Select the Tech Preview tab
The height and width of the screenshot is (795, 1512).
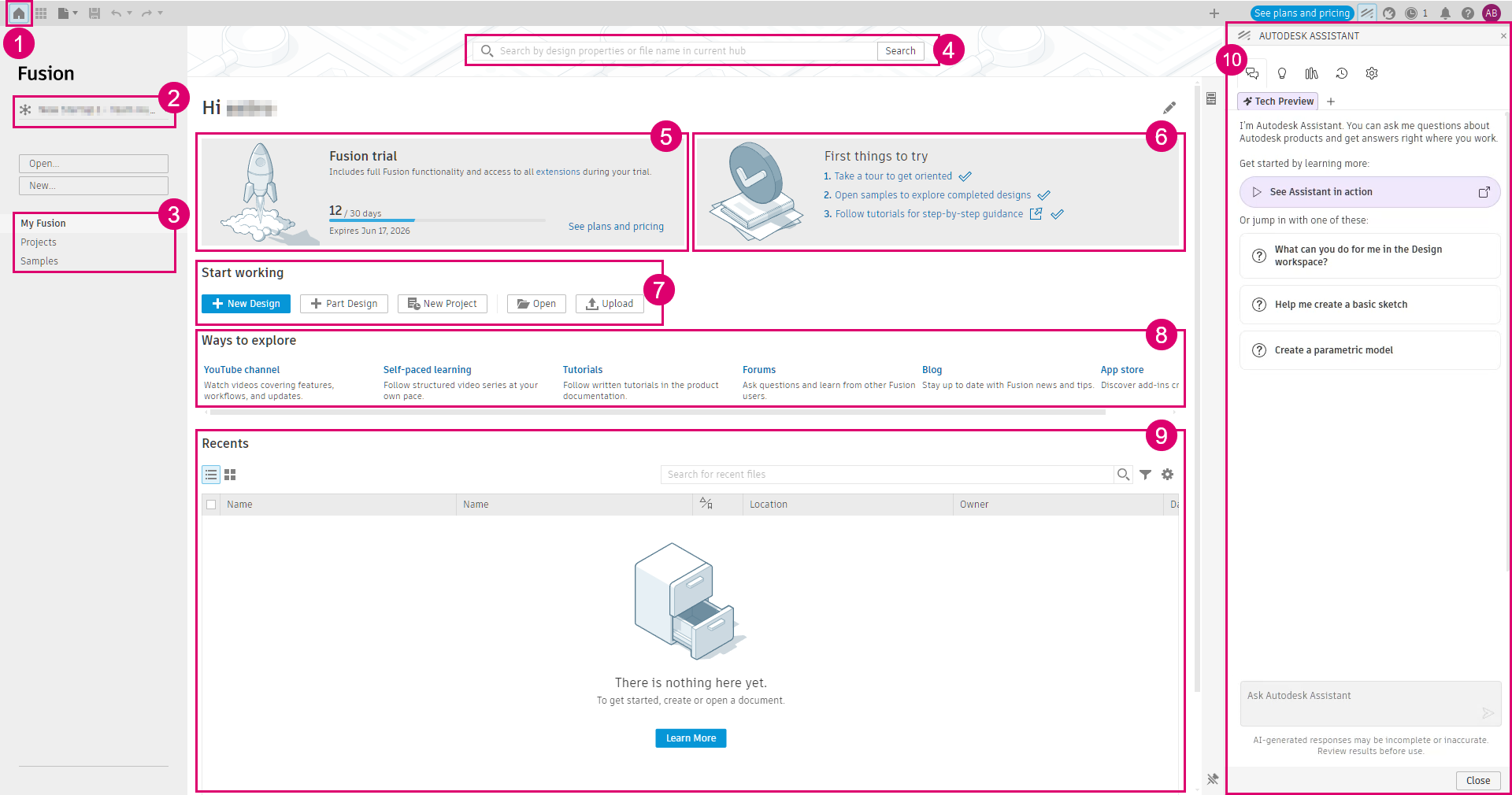[x=1278, y=102]
